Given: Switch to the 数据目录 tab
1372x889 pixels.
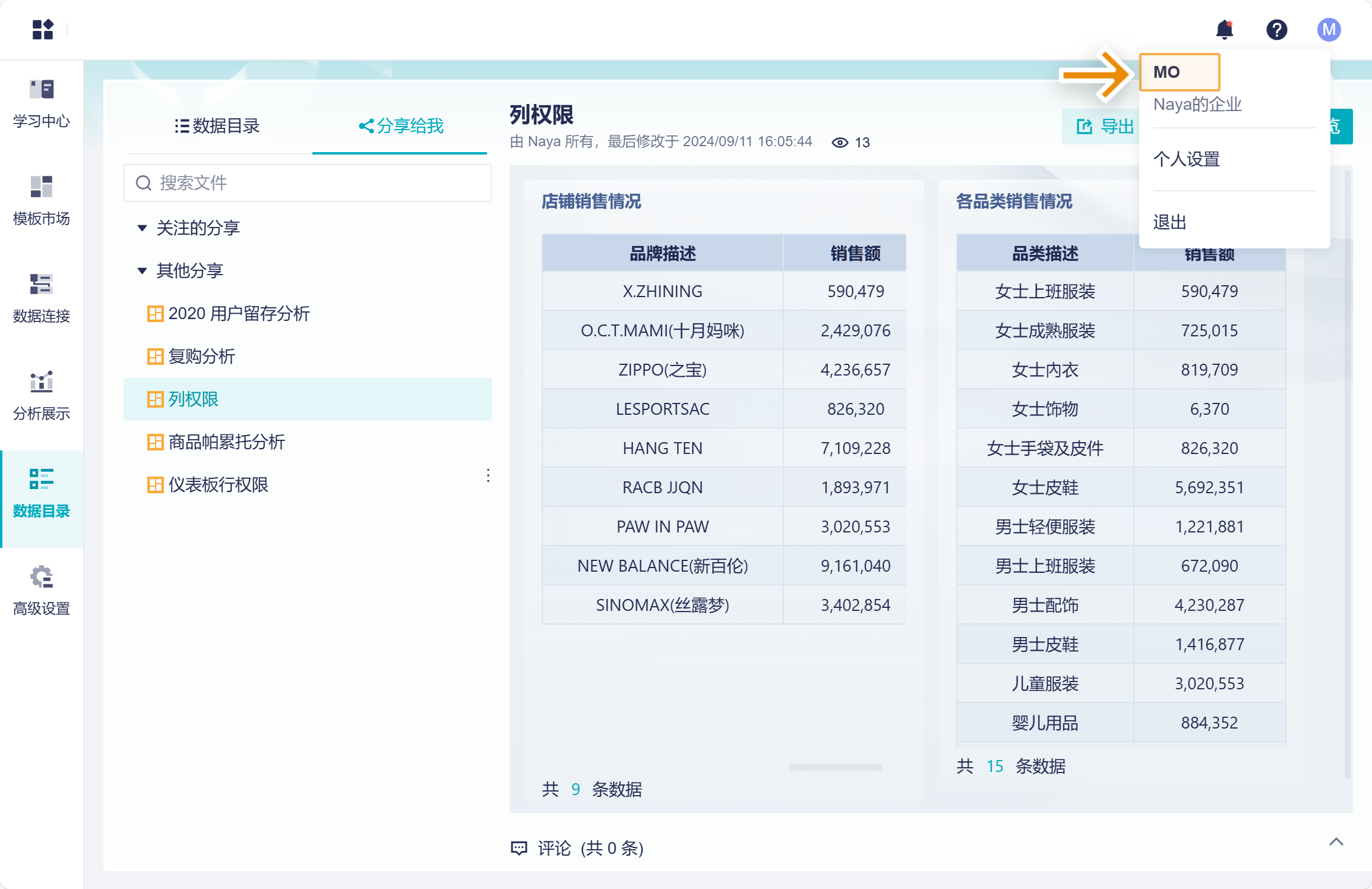Looking at the screenshot, I should [218, 126].
